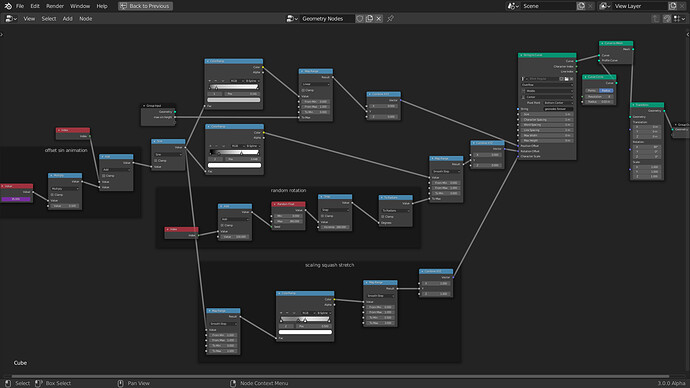
Task: Open the Window menu
Action: (80, 6)
